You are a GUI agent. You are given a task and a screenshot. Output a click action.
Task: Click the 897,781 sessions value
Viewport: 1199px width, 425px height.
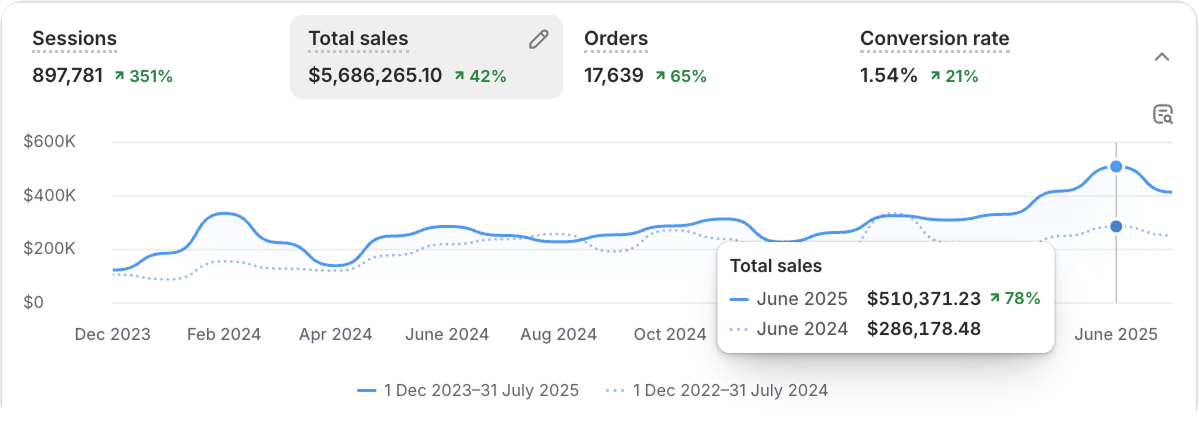click(67, 76)
